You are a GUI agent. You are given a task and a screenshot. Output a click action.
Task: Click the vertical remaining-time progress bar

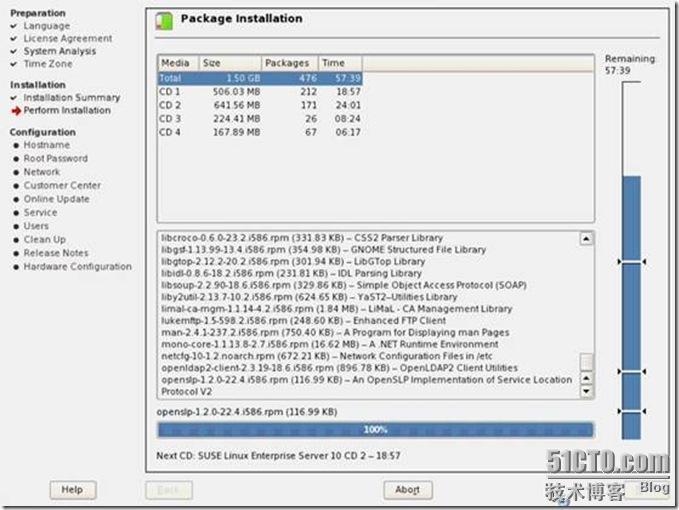(x=631, y=261)
